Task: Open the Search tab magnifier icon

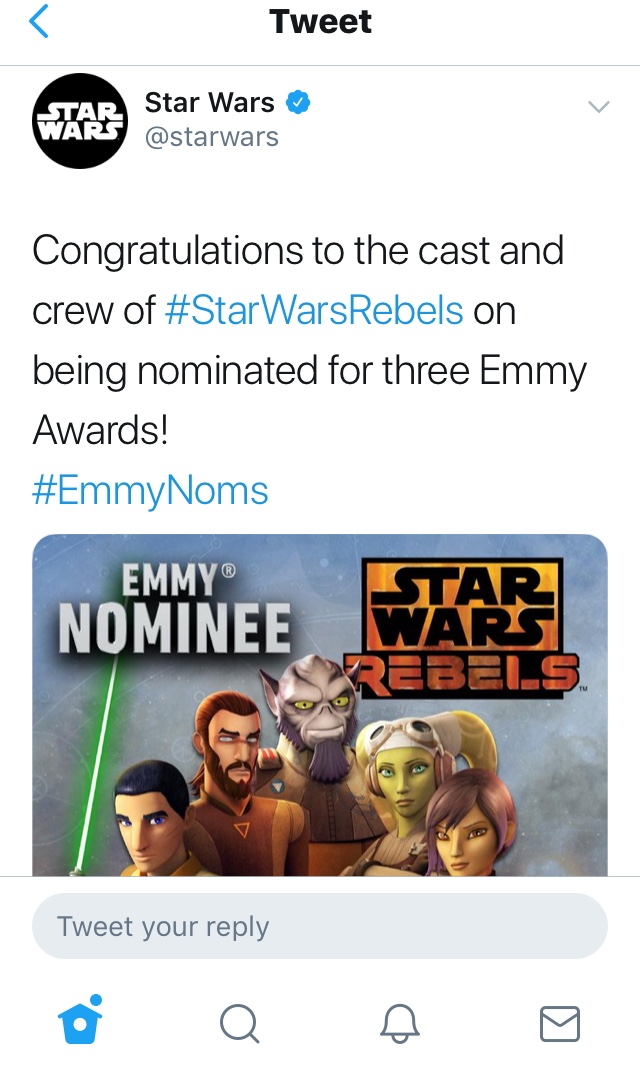Action: click(x=240, y=1023)
